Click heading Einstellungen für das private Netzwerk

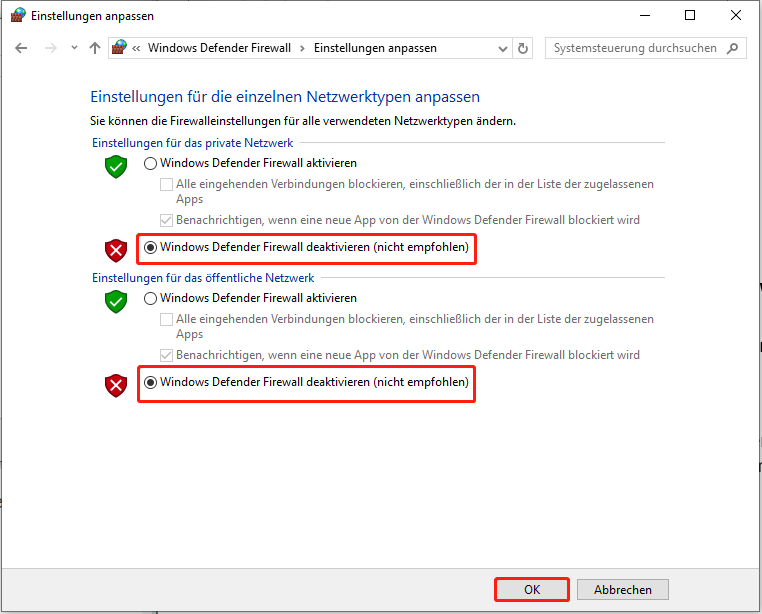click(192, 143)
